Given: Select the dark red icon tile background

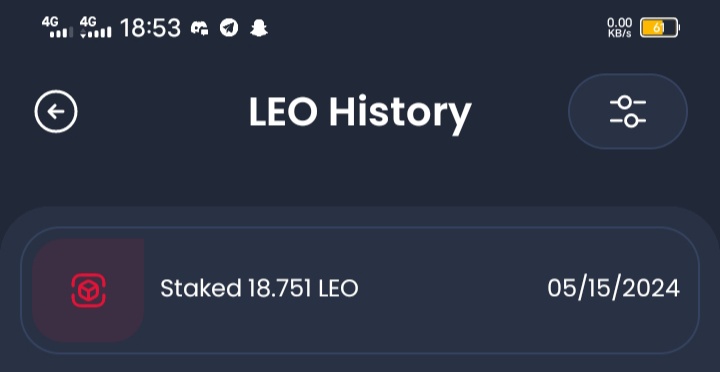Looking at the screenshot, I should pyautogui.click(x=88, y=290).
